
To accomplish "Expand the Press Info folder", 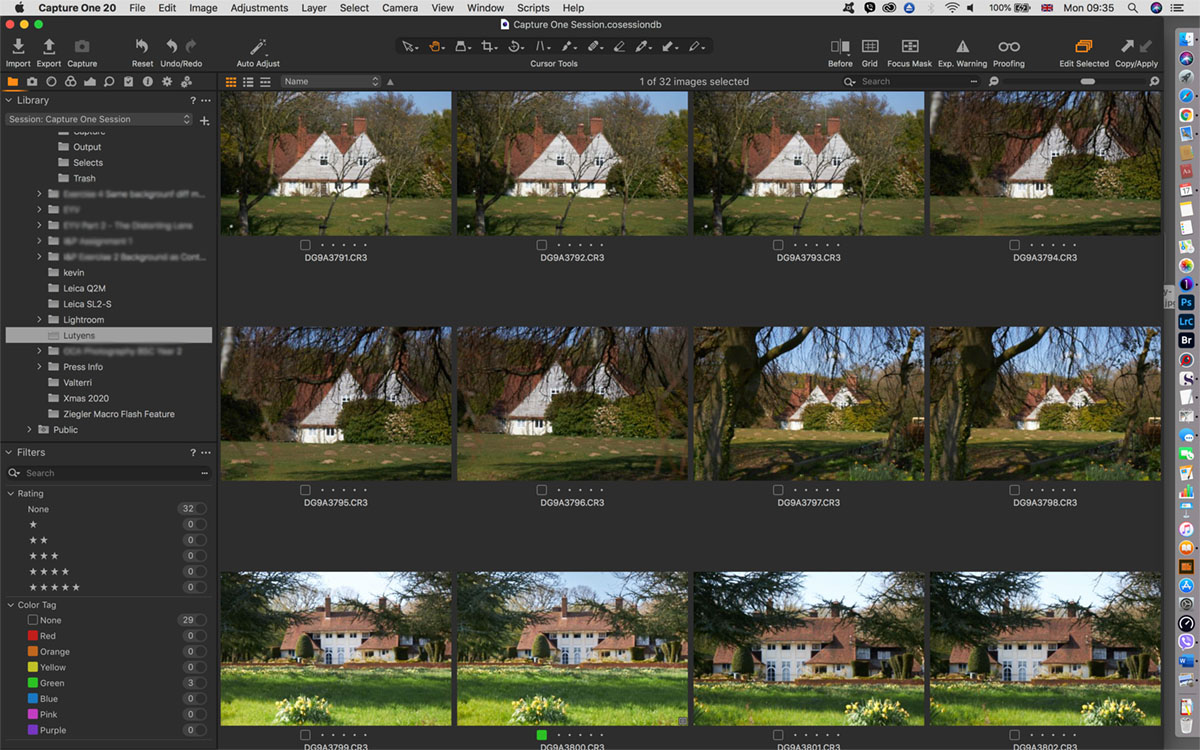I will tap(40, 367).
